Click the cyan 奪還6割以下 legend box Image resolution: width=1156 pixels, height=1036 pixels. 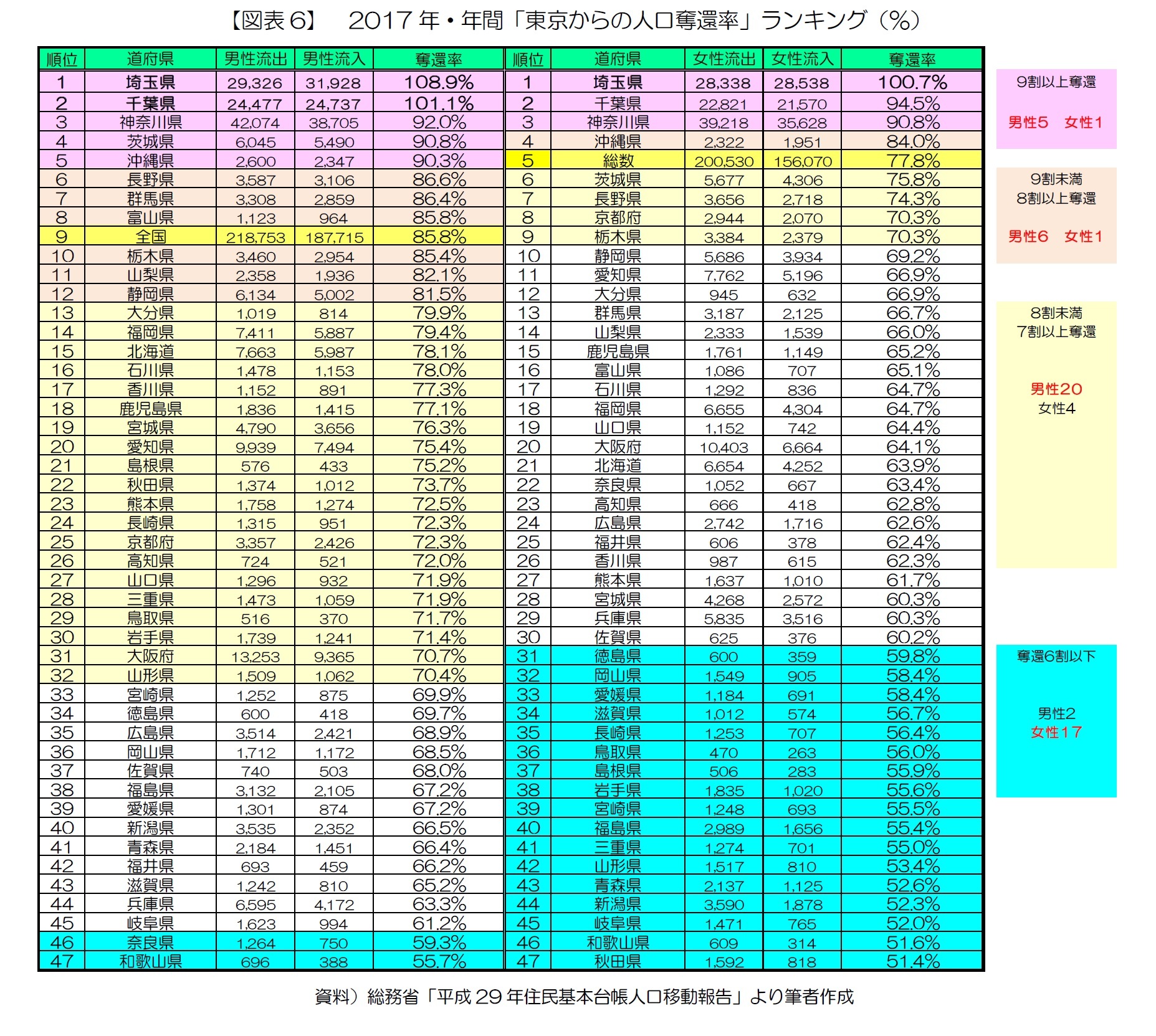(x=1056, y=721)
